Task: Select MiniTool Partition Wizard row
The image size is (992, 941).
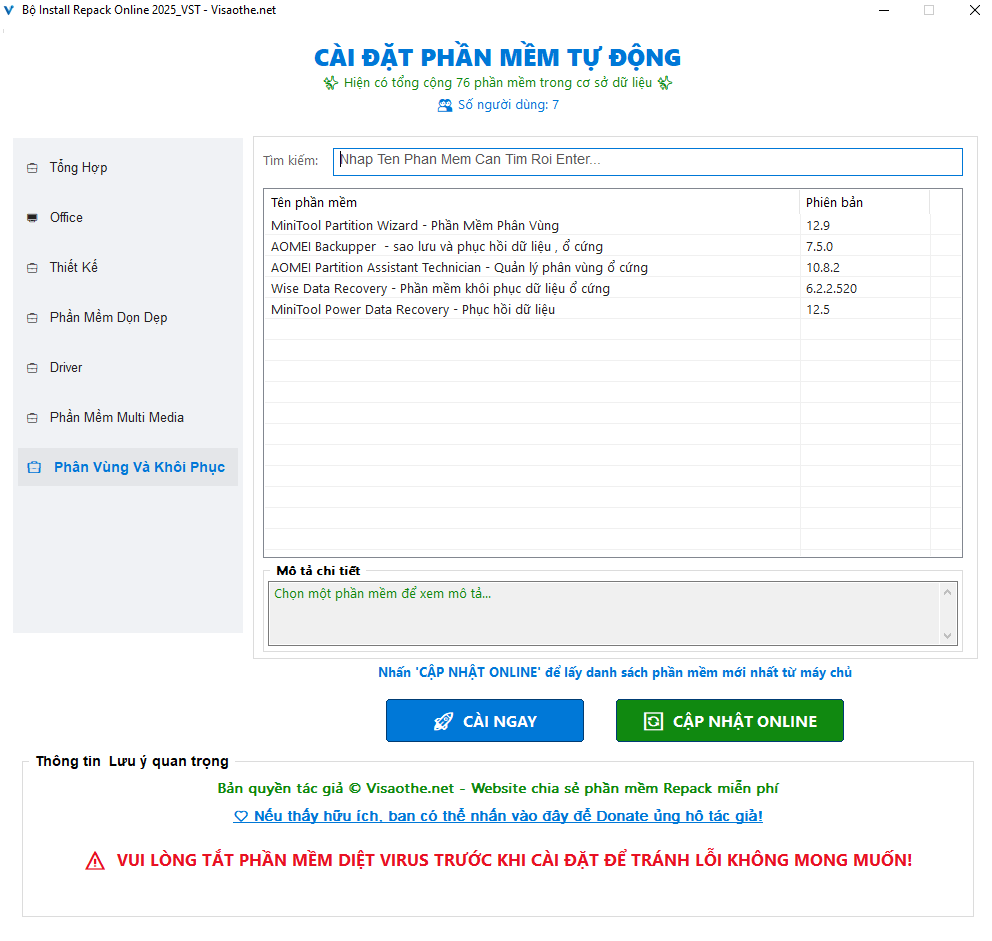Action: coord(612,225)
